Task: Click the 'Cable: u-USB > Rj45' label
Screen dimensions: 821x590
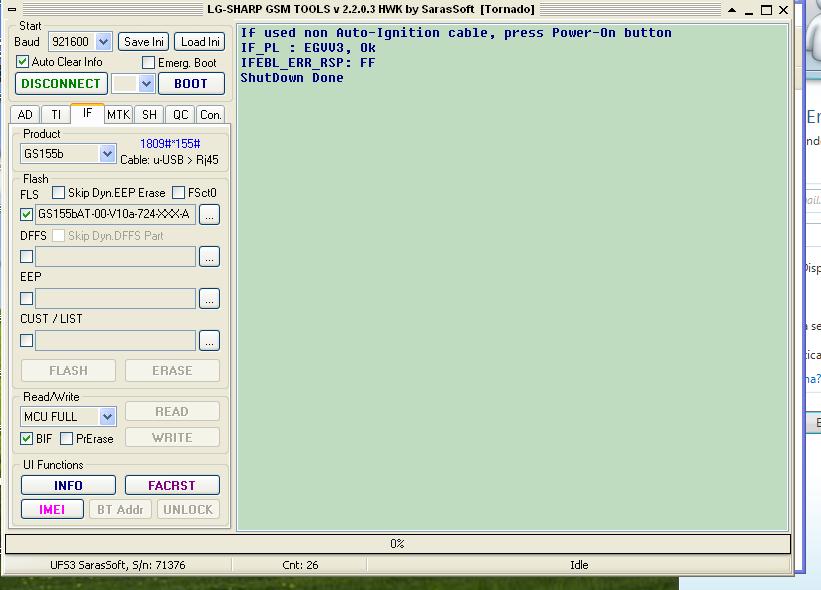Action: tap(169, 160)
